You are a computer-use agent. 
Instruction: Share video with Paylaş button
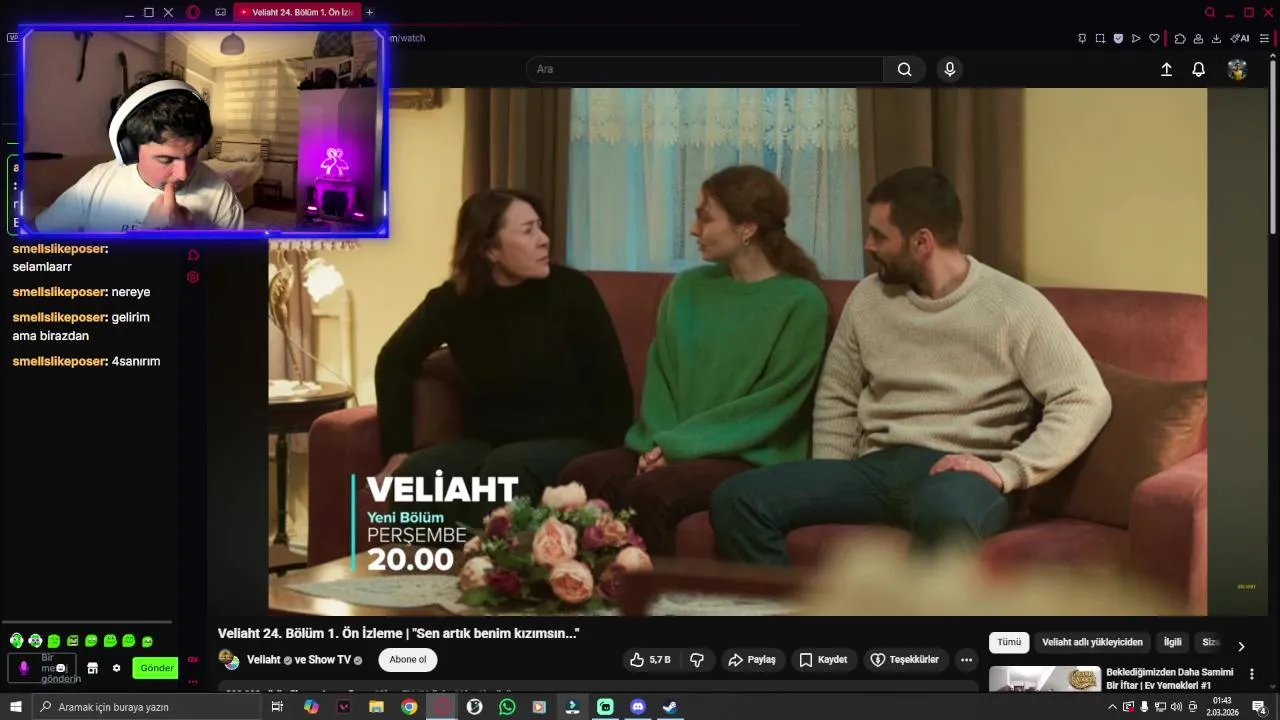click(x=752, y=659)
